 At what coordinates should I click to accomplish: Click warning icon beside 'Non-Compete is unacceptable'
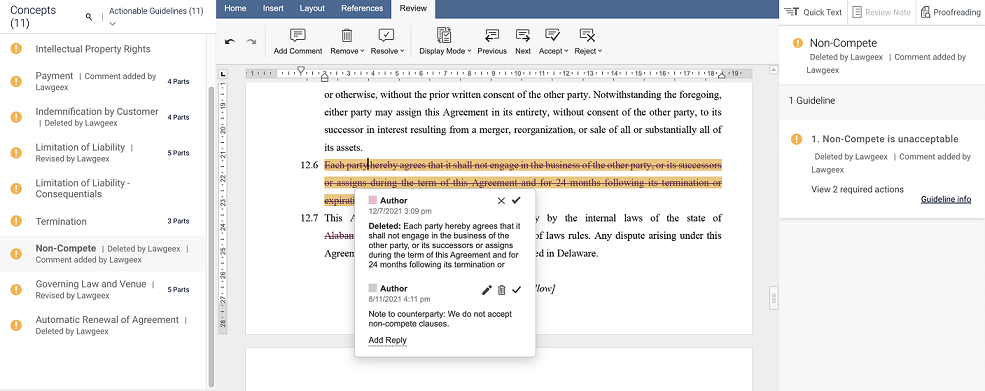click(798, 139)
